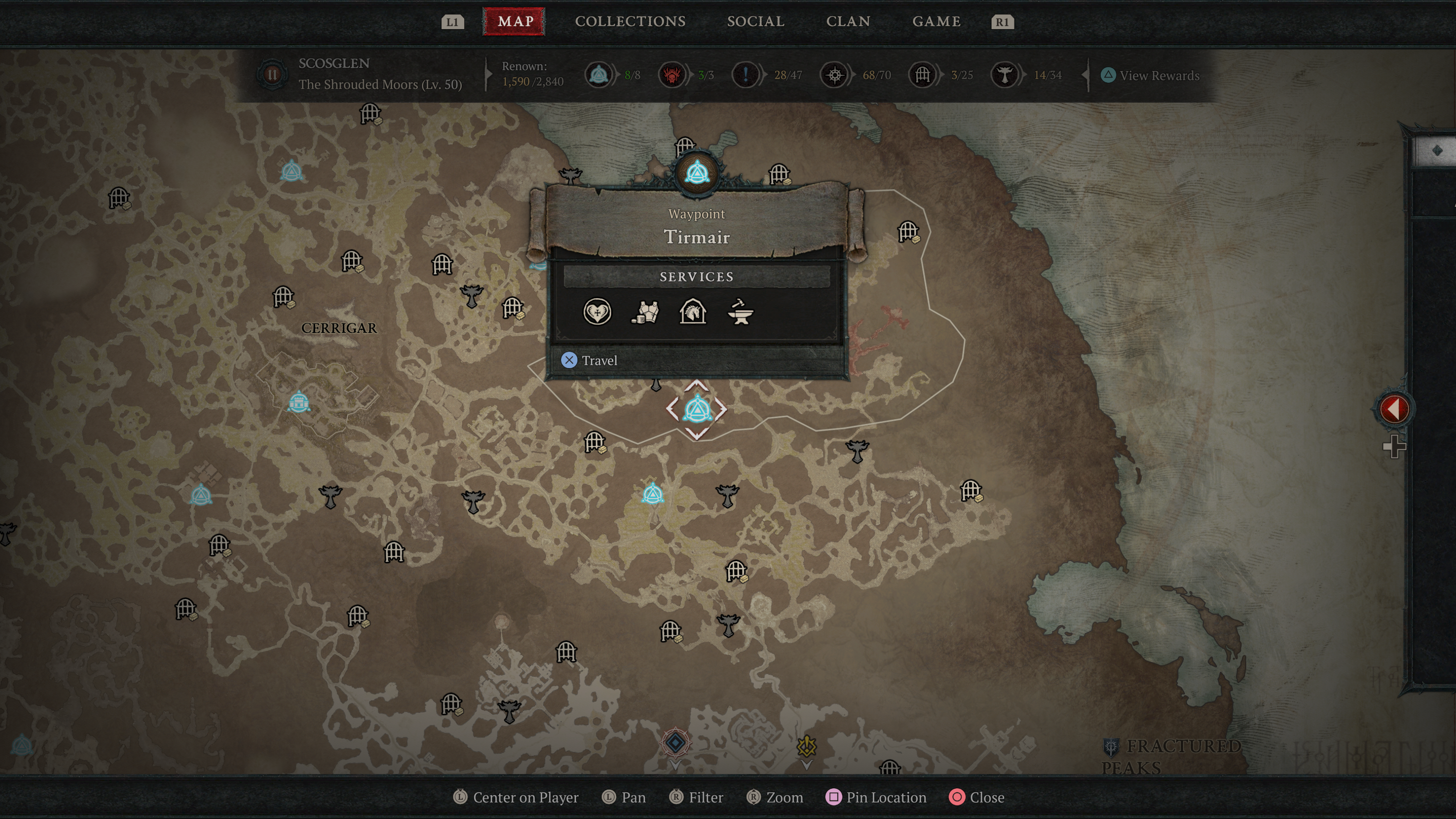Select the COLLECTIONS tab

point(630,21)
